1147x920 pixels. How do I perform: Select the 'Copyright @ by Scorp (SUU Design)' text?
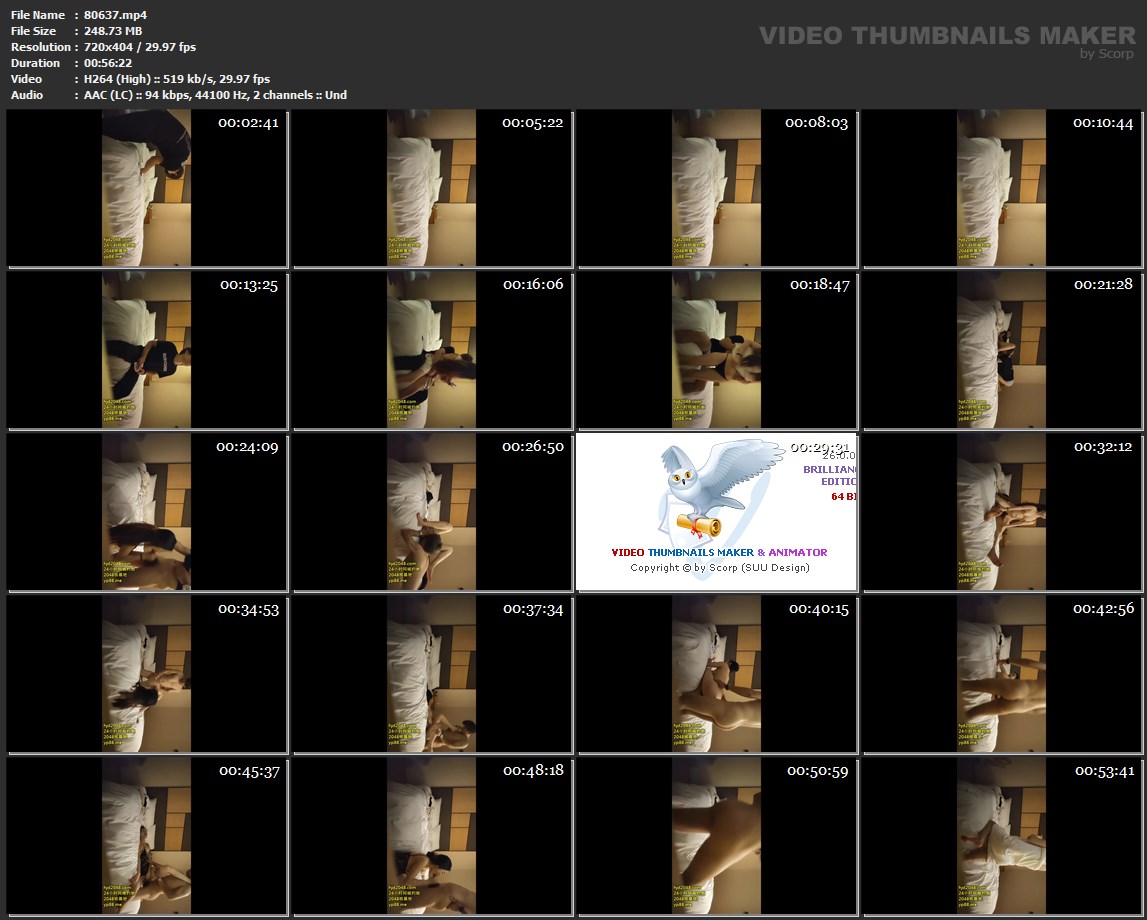coord(720,568)
